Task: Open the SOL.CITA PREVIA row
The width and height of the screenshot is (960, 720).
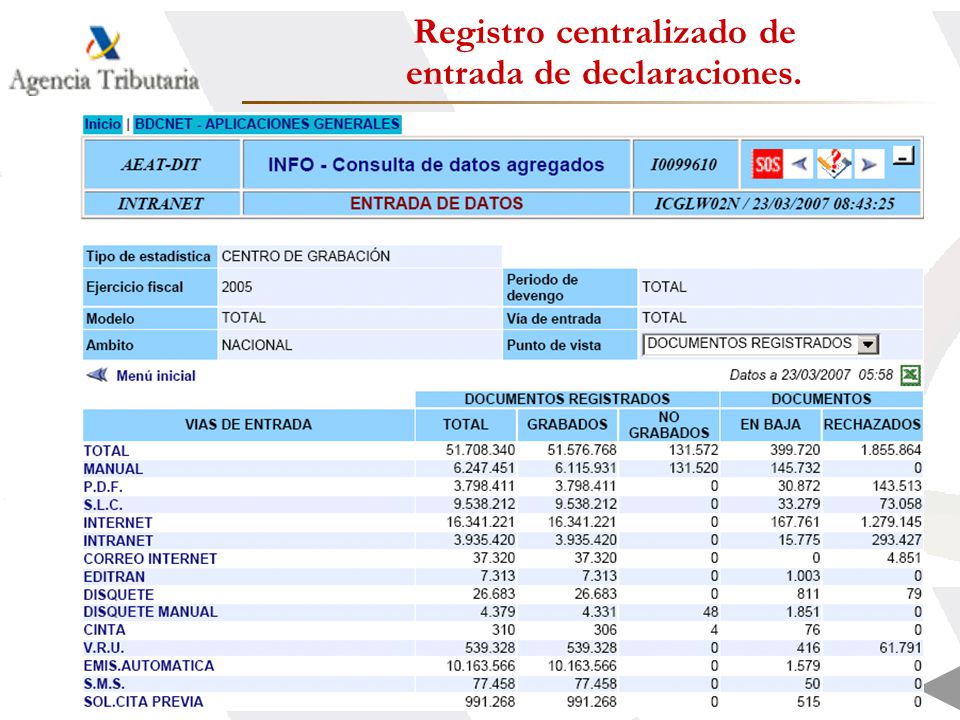Action: point(143,702)
